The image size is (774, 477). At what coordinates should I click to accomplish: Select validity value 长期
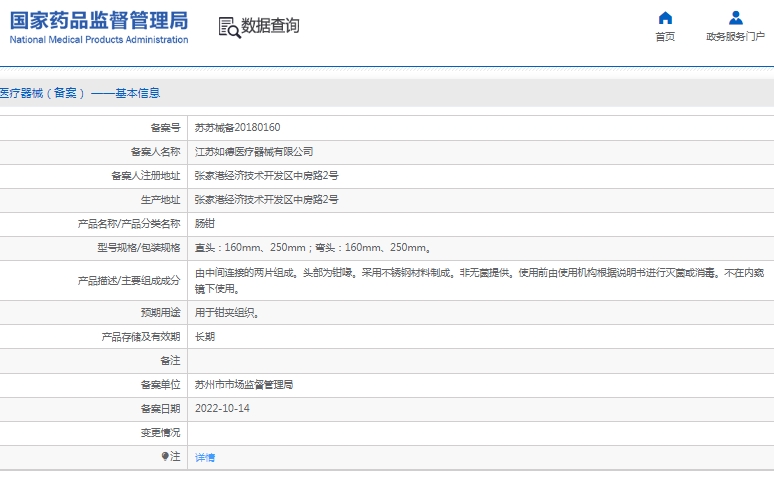tap(205, 337)
